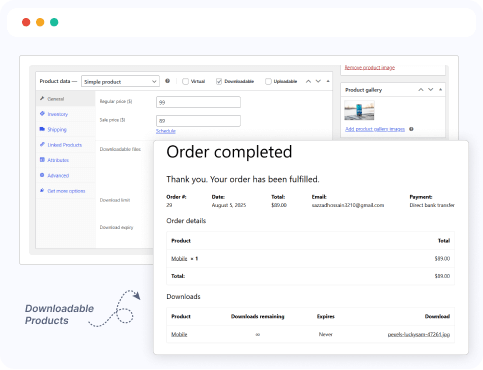Click the 'Download expiry' label
This screenshot has width=483, height=370.
(116, 227)
